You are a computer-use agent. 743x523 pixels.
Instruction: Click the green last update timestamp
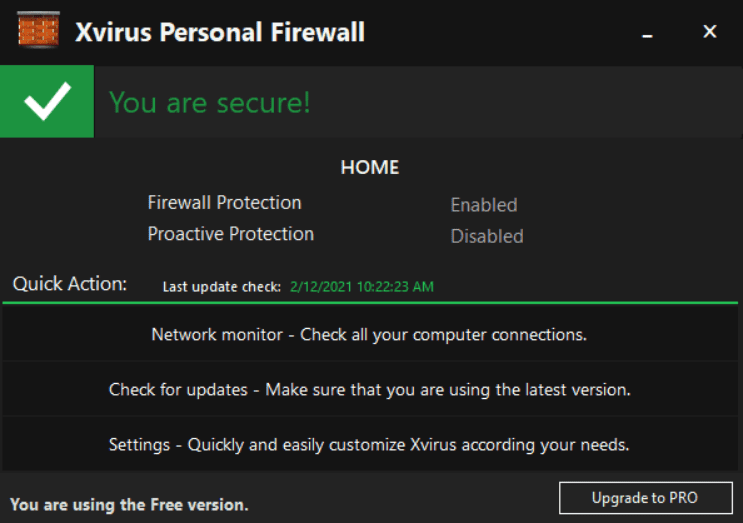(362, 287)
